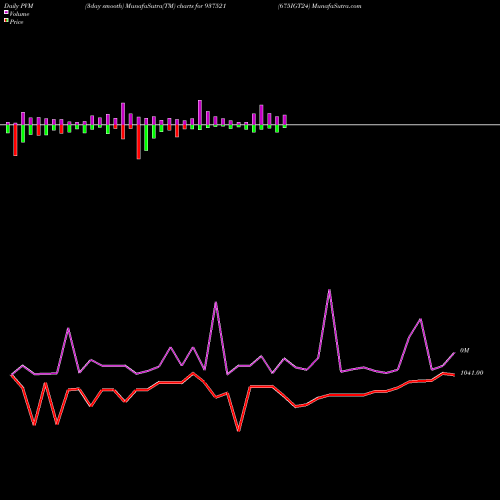Image resolution: width=500 pixels, height=500 pixels.
Task: Click the lowest dip of the red price line
Action: (x=239, y=430)
